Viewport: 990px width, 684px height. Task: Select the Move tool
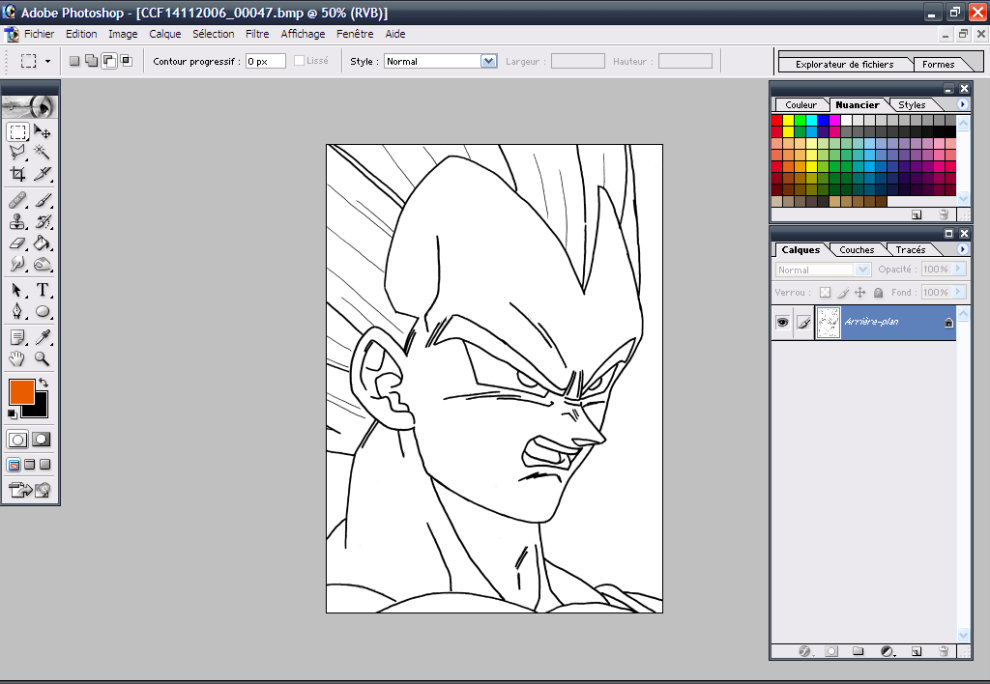point(42,131)
